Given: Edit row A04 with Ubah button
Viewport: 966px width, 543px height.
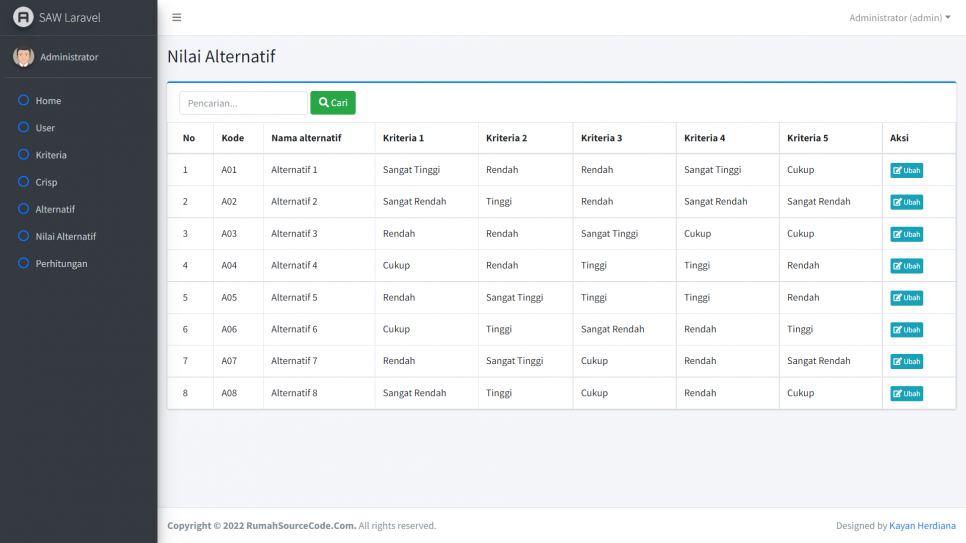Looking at the screenshot, I should pyautogui.click(x=906, y=266).
